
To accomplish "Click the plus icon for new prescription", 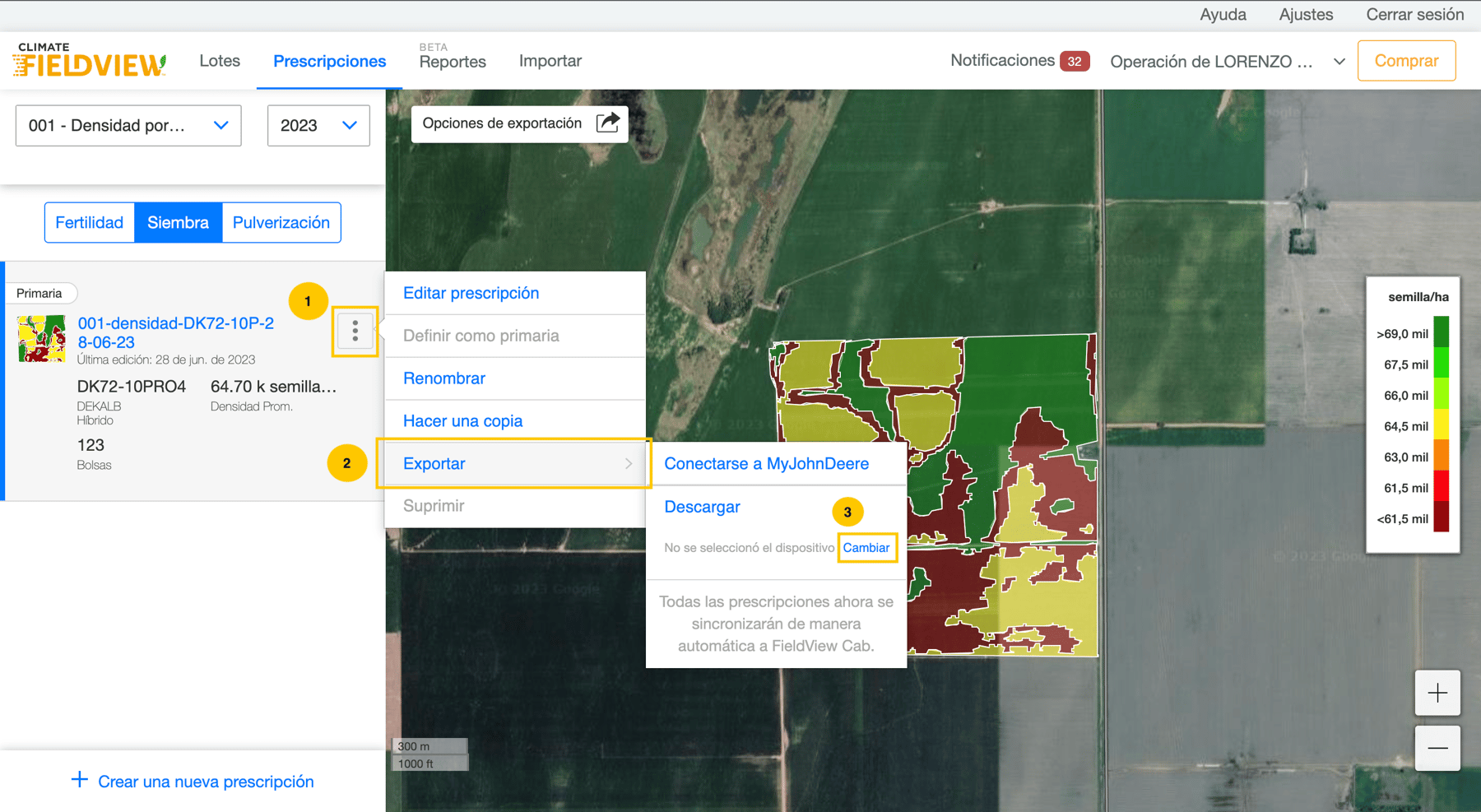I will (80, 780).
